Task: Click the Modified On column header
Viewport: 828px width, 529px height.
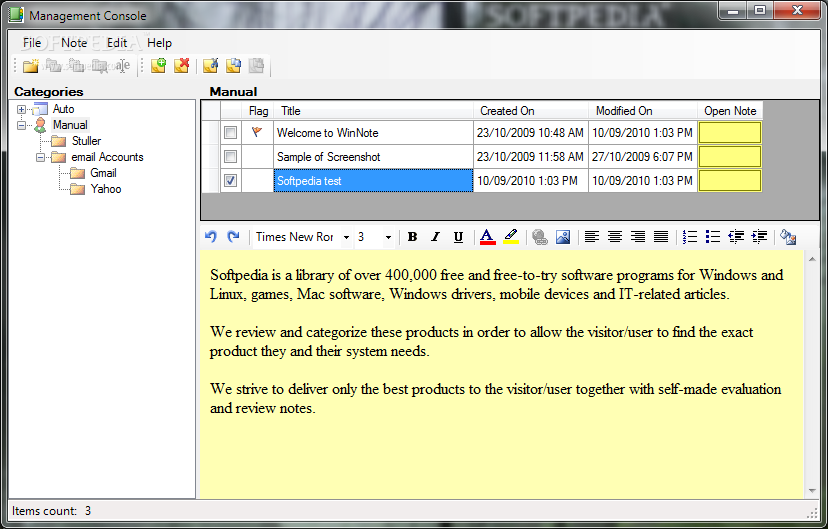Action: tap(643, 111)
